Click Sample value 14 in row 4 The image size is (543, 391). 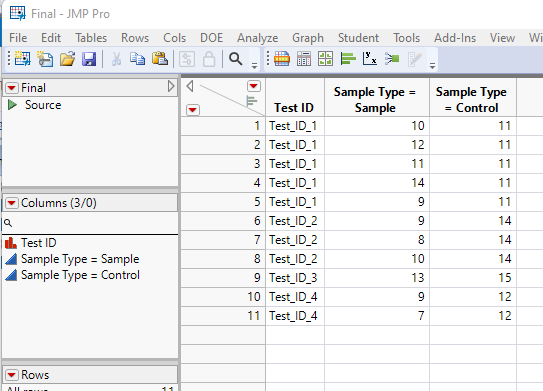[x=377, y=183]
